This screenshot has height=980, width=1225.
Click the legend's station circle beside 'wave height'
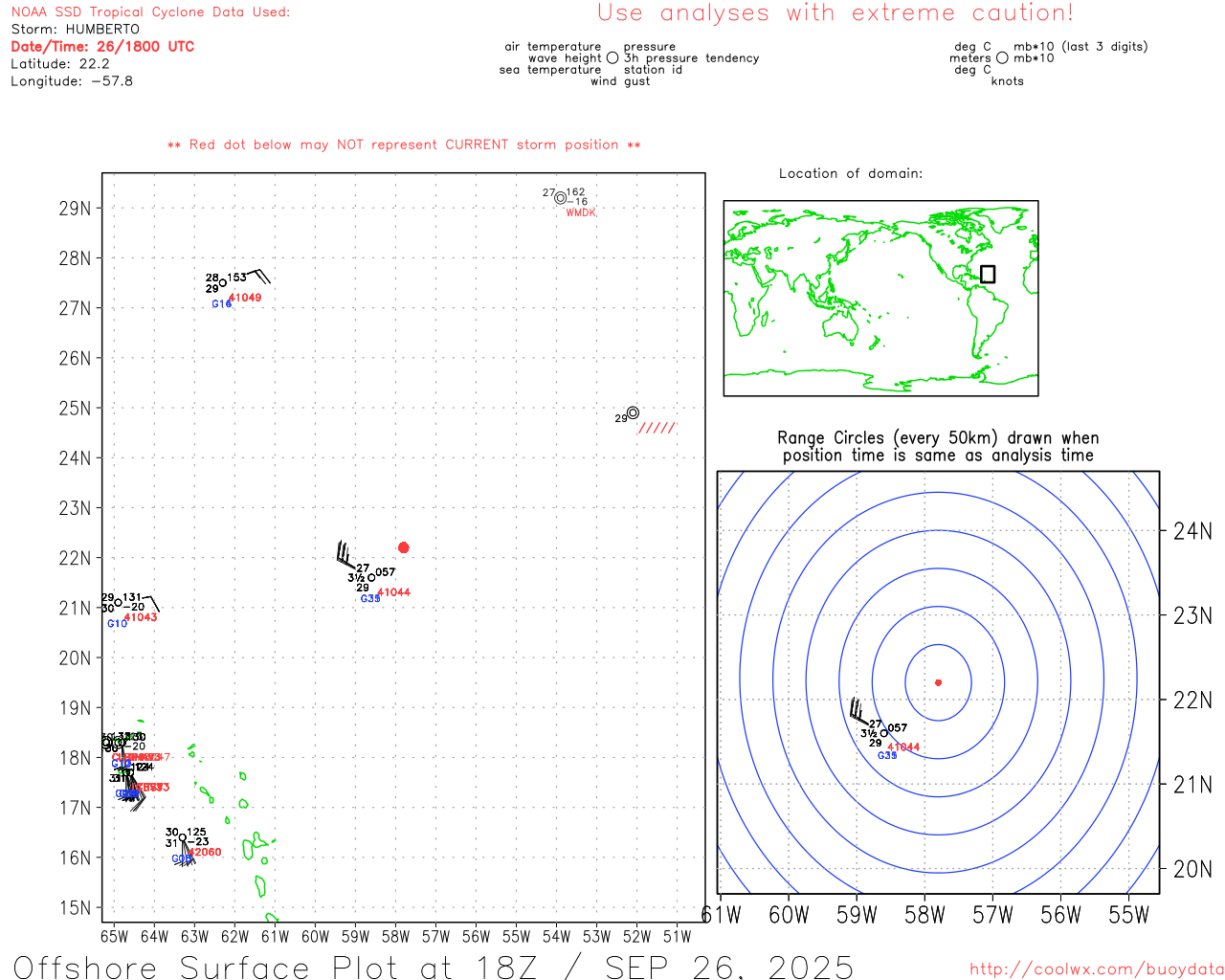[612, 58]
